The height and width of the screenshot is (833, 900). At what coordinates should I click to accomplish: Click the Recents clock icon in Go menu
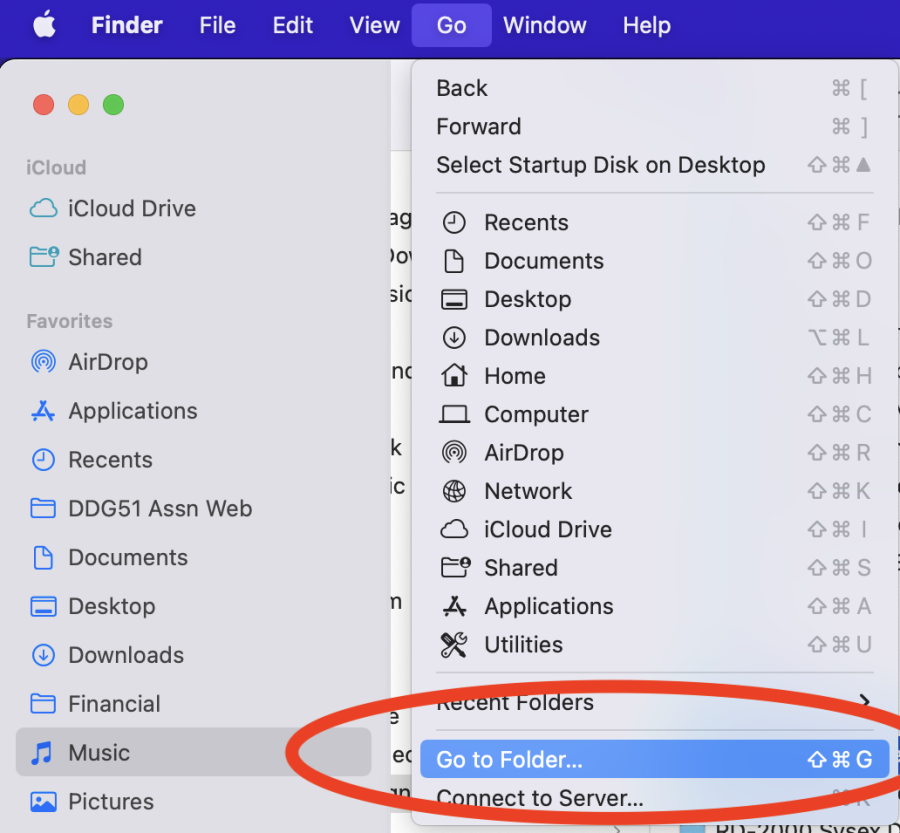pos(454,222)
